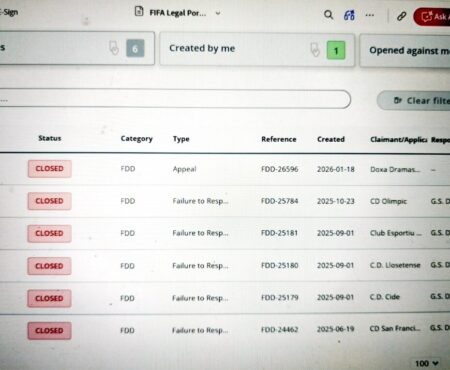Sort by the Reference column header
The image size is (450, 370).
click(x=279, y=139)
